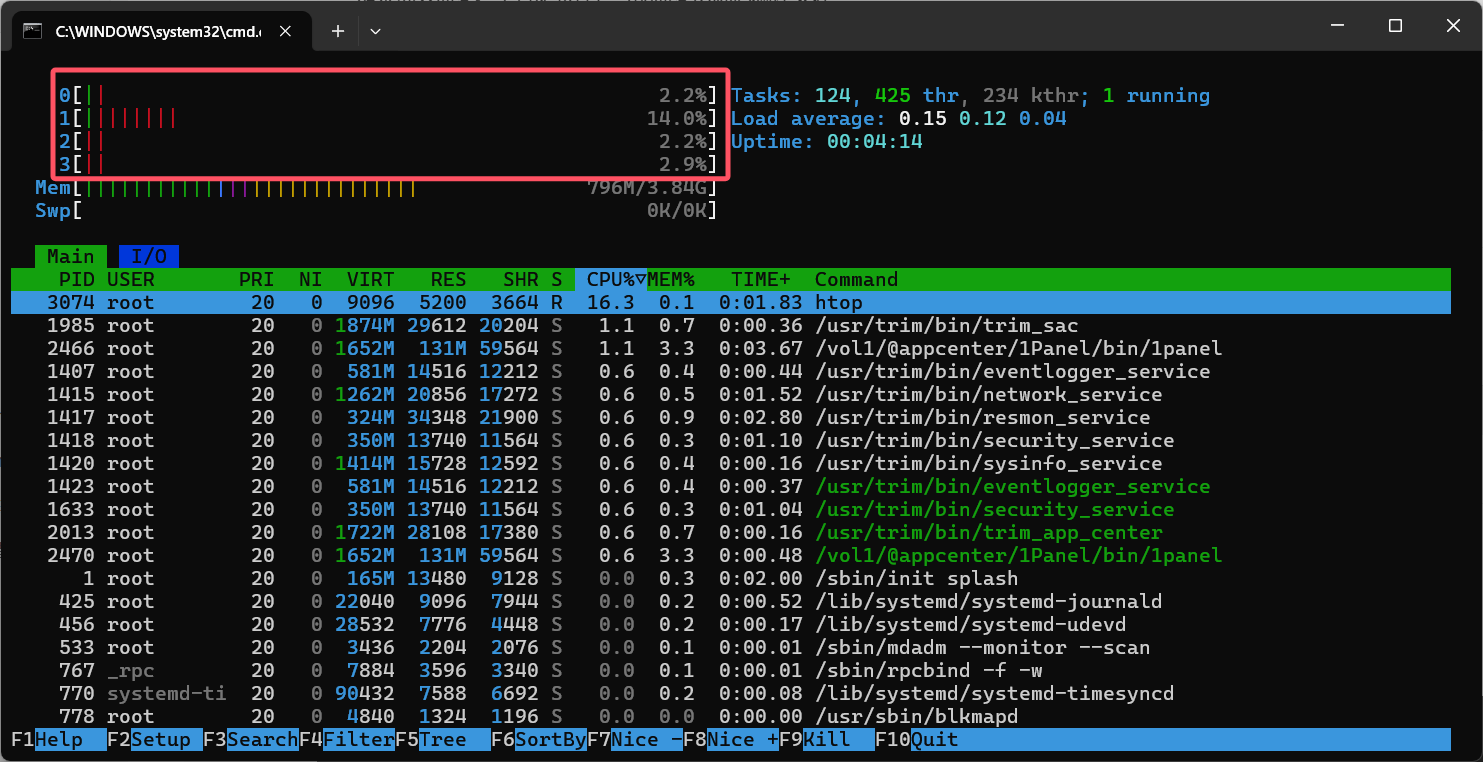Click F9 Kill in the function bar
1483x762 pixels.
click(x=827, y=739)
